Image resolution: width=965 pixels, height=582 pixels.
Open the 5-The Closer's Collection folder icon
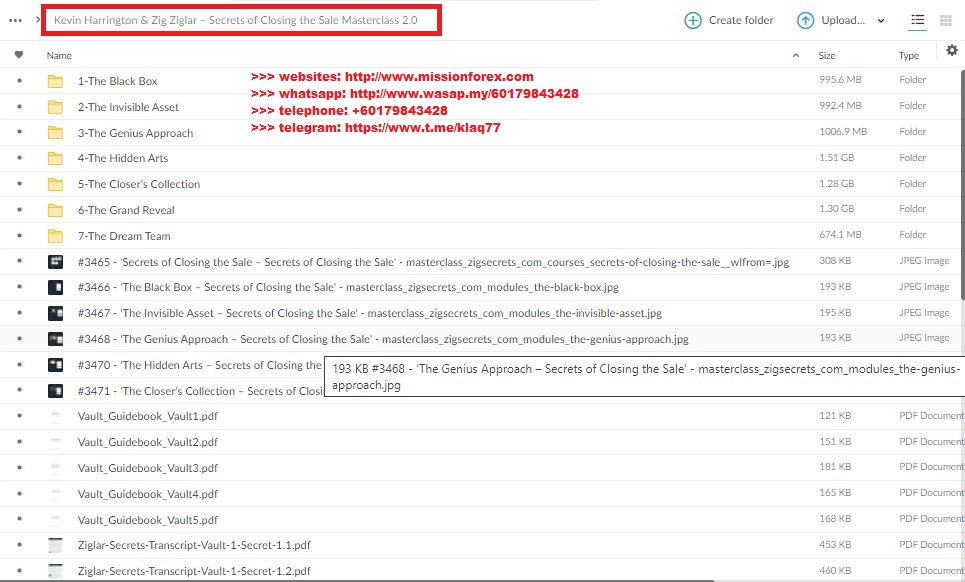[55, 184]
